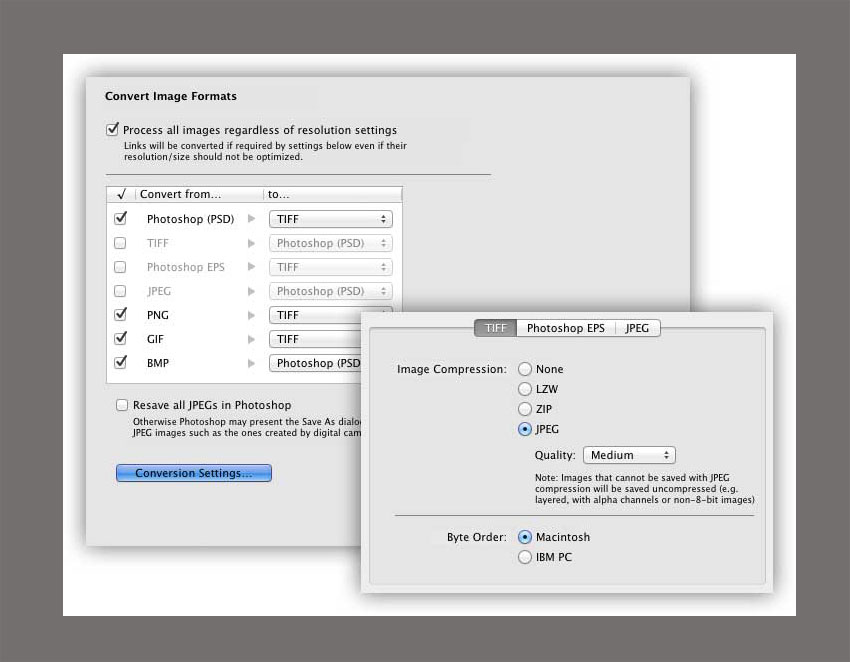
Task: Open target format dropdown for TIFF row
Action: pos(331,243)
